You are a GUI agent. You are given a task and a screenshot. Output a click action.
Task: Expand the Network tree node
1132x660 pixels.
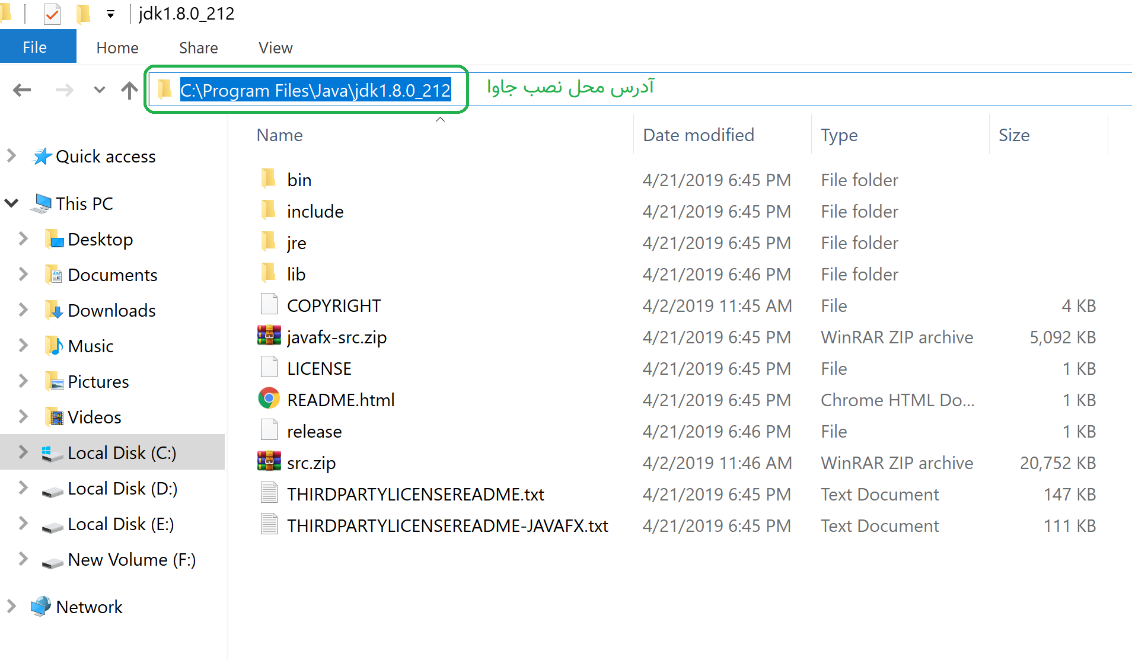click(x=12, y=606)
